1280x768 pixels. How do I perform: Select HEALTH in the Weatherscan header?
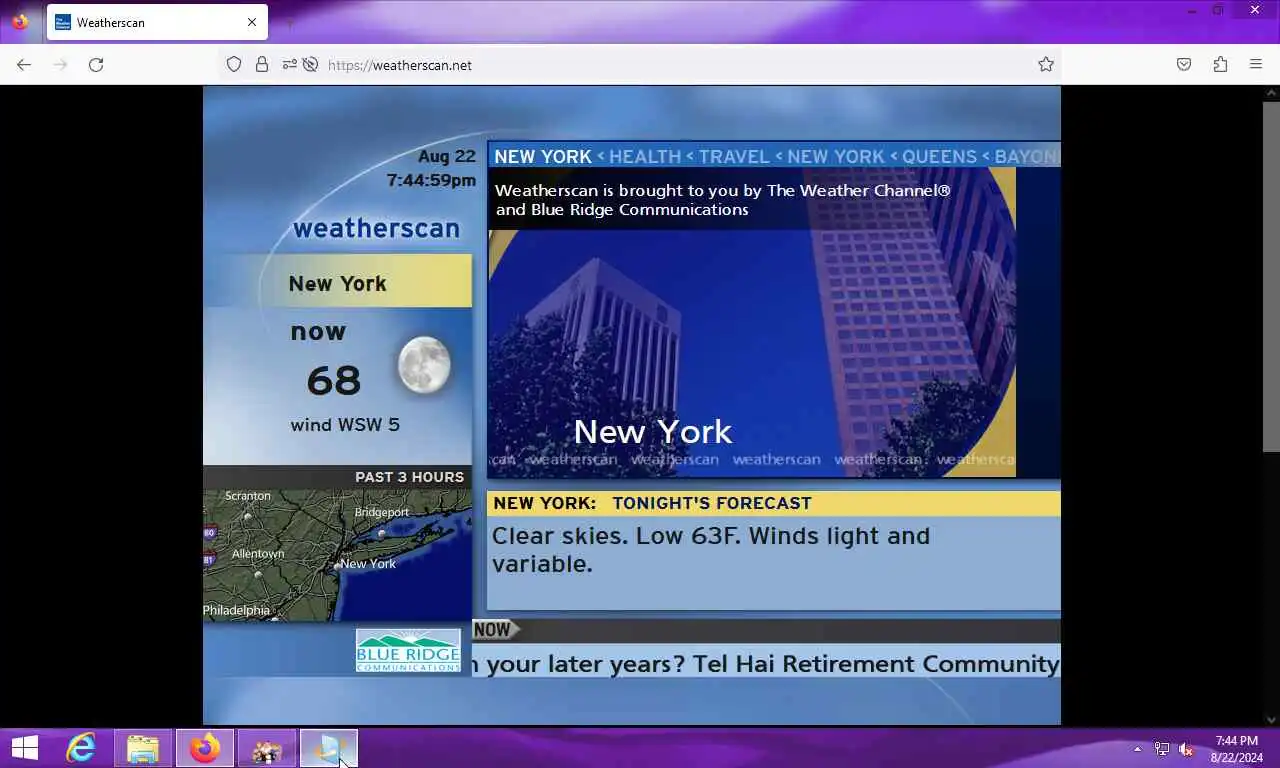[x=645, y=156]
